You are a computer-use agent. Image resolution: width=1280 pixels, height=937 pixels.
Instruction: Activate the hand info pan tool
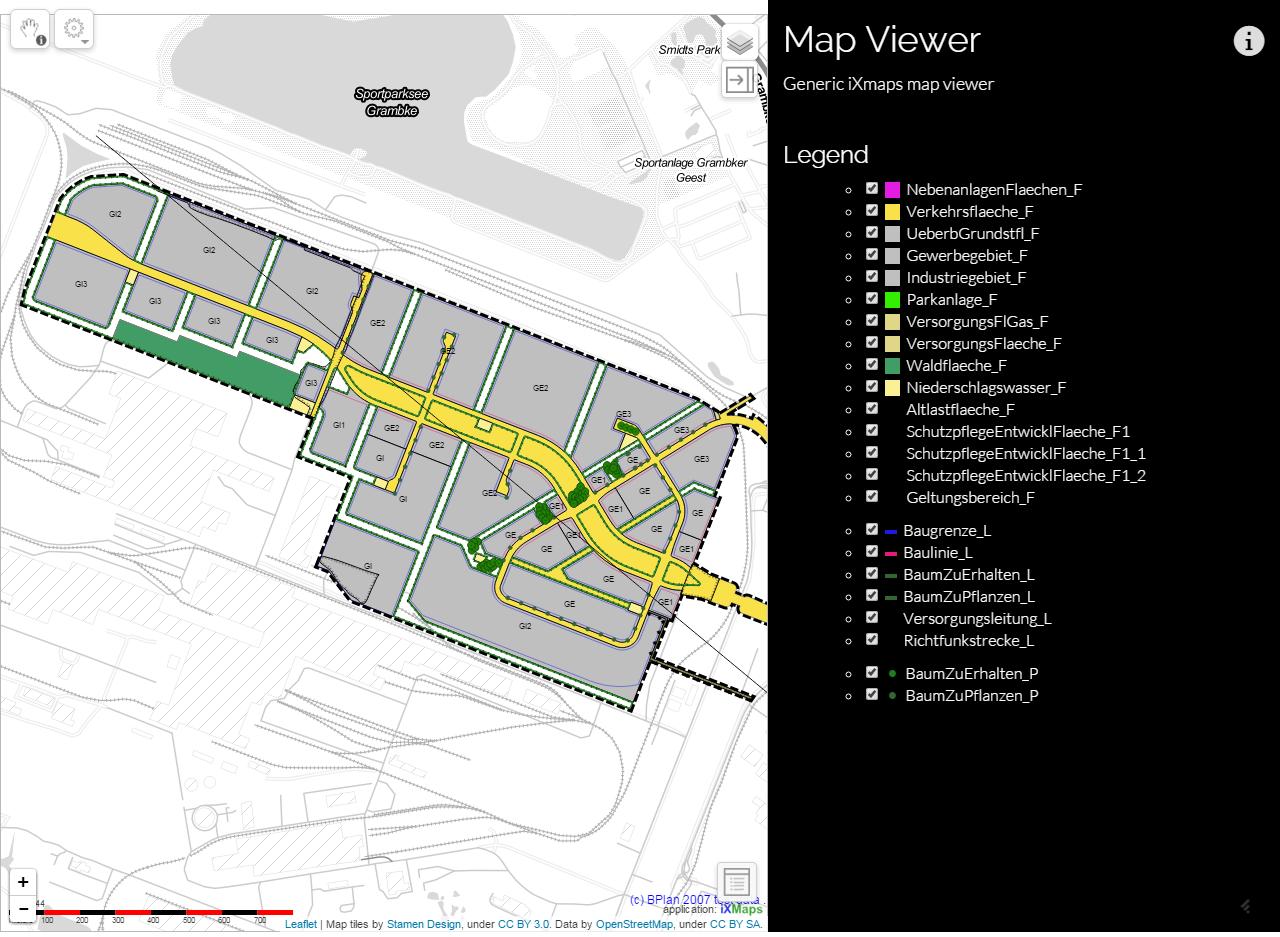click(x=30, y=29)
